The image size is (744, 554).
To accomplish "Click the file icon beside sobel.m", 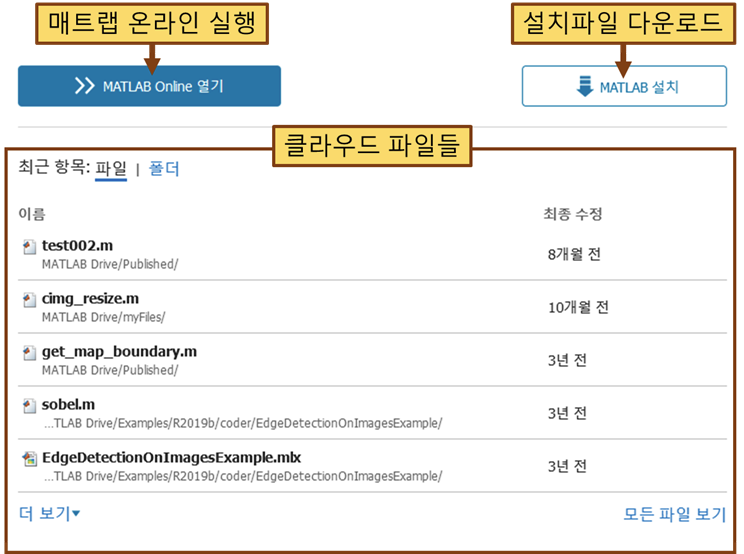I will (29, 406).
